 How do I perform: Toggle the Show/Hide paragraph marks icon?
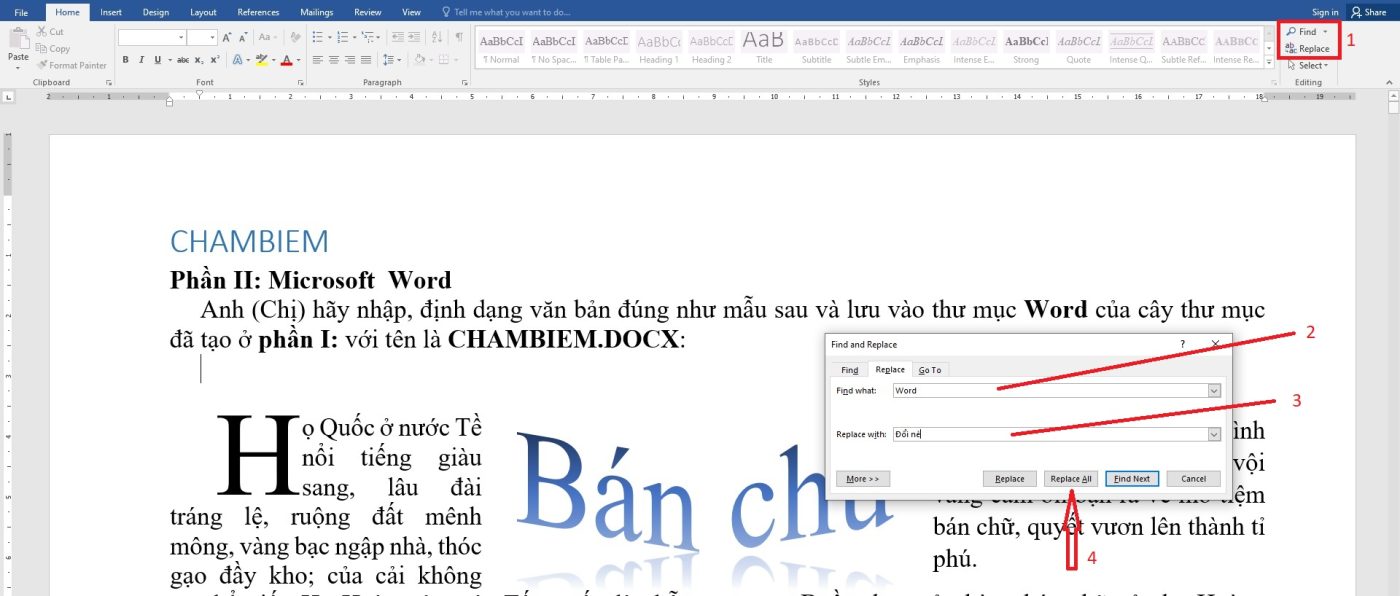pos(459,37)
